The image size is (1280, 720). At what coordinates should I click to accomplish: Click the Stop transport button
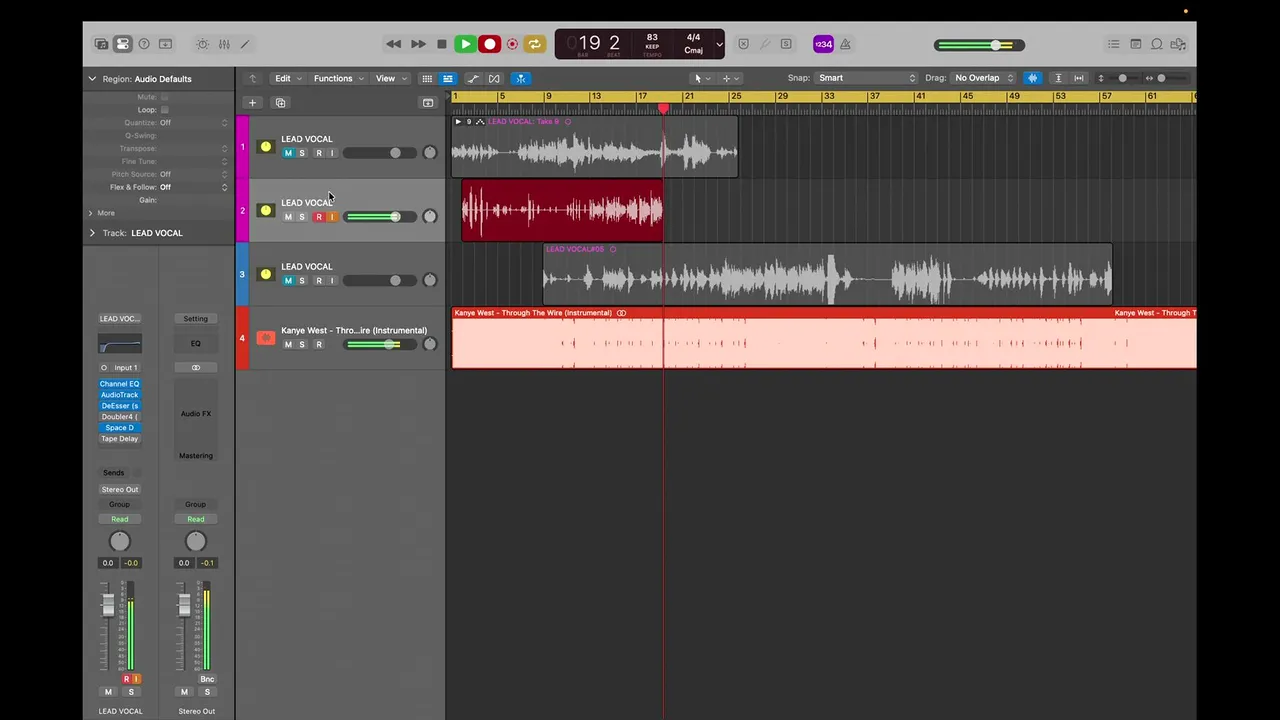click(442, 44)
